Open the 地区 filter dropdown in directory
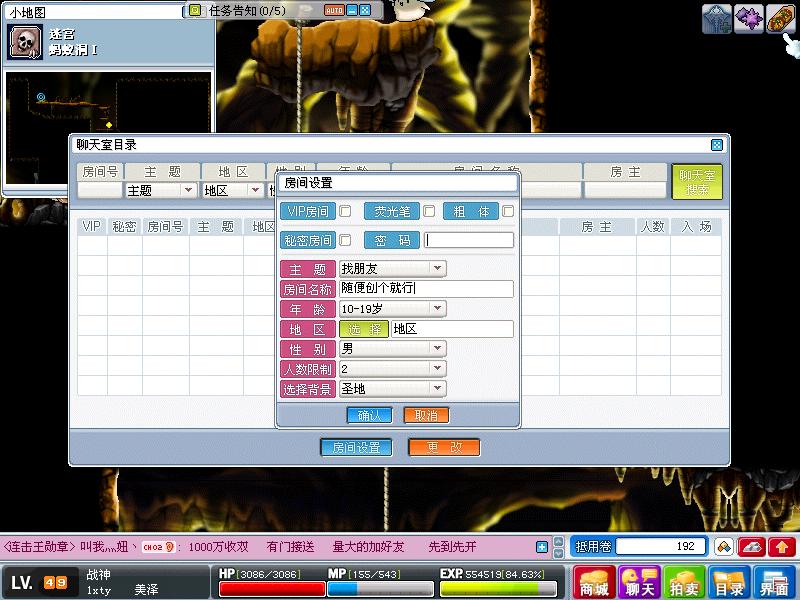The width and height of the screenshot is (800, 600). pyautogui.click(x=233, y=190)
